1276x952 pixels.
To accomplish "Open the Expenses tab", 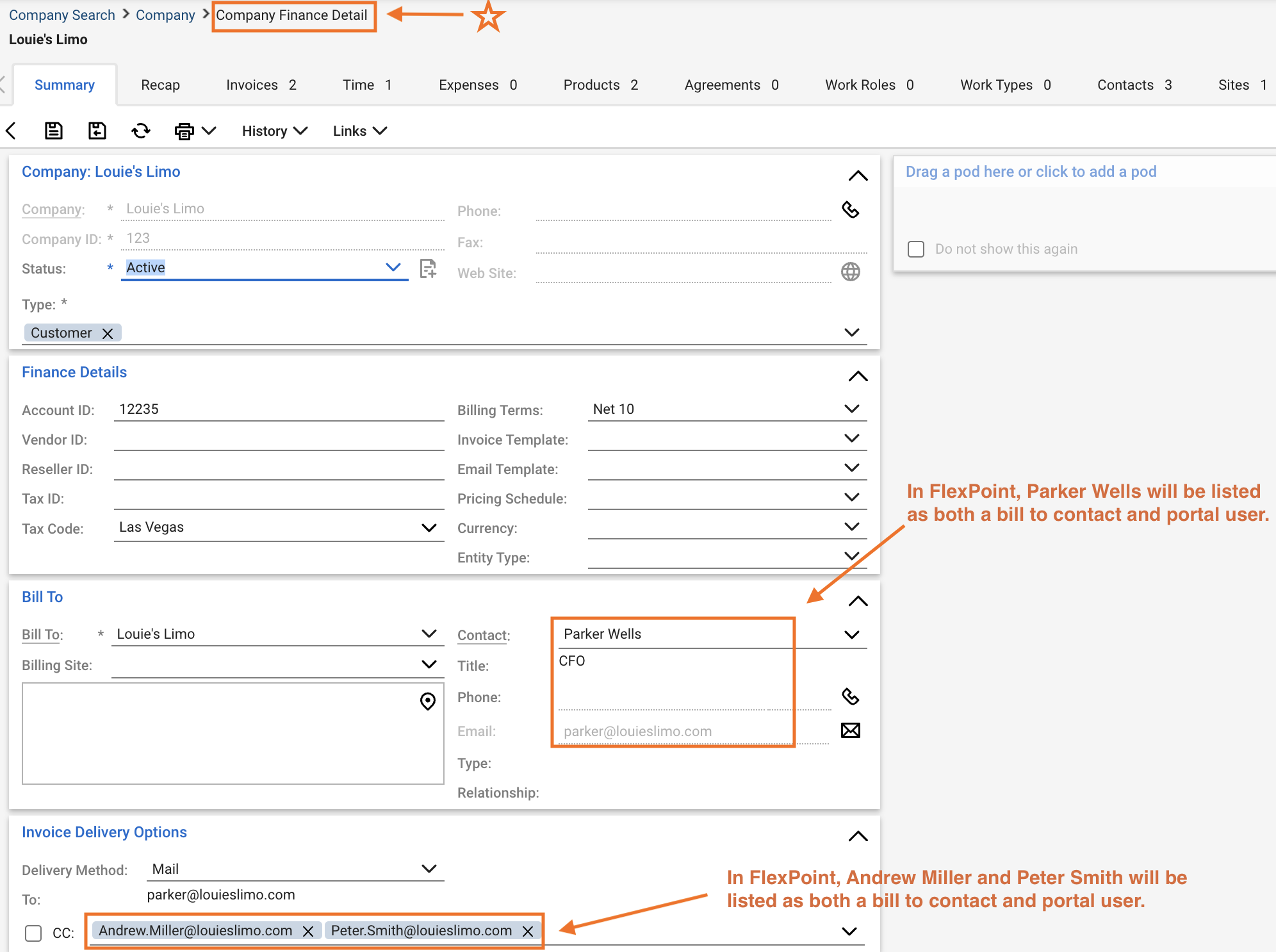I will (478, 85).
